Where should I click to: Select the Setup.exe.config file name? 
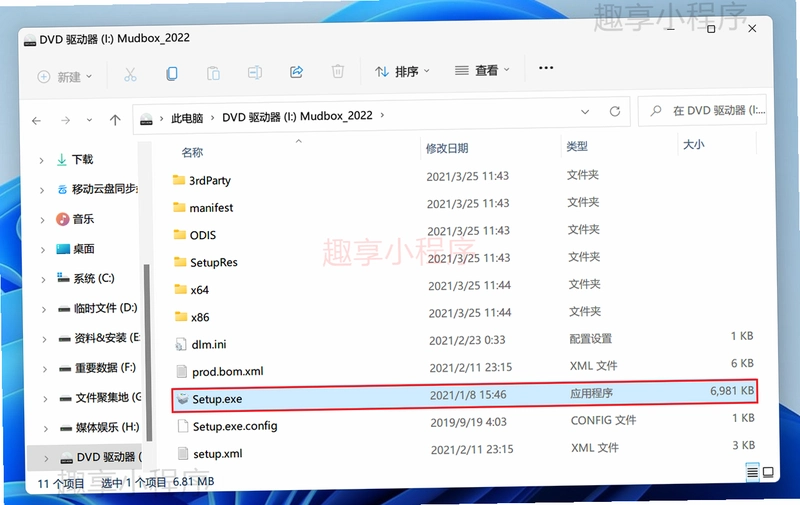coord(235,426)
